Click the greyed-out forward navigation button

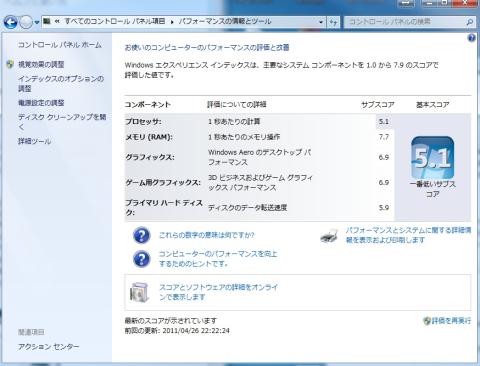[x=26, y=22]
